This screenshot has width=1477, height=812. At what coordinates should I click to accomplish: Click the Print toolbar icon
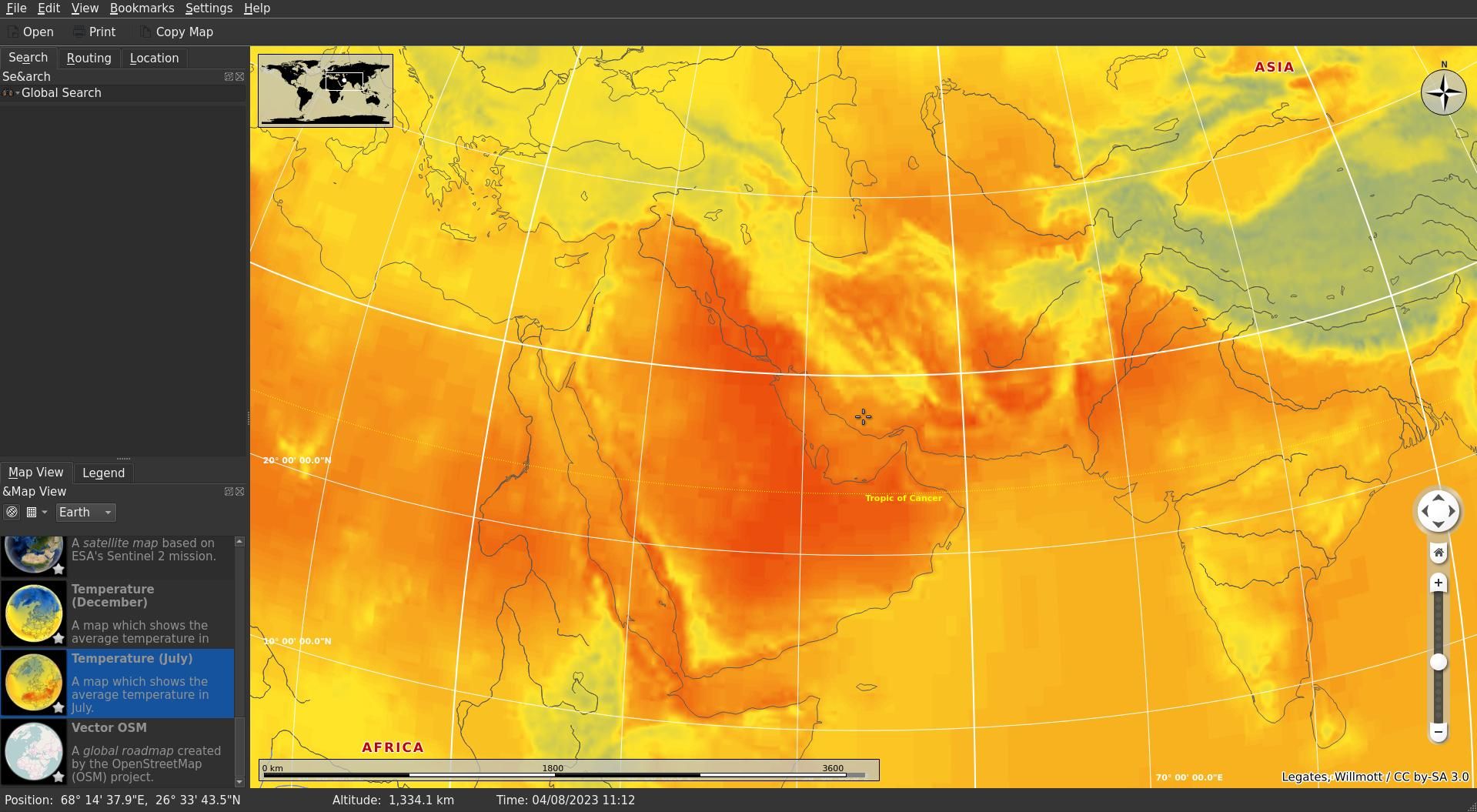click(x=78, y=32)
